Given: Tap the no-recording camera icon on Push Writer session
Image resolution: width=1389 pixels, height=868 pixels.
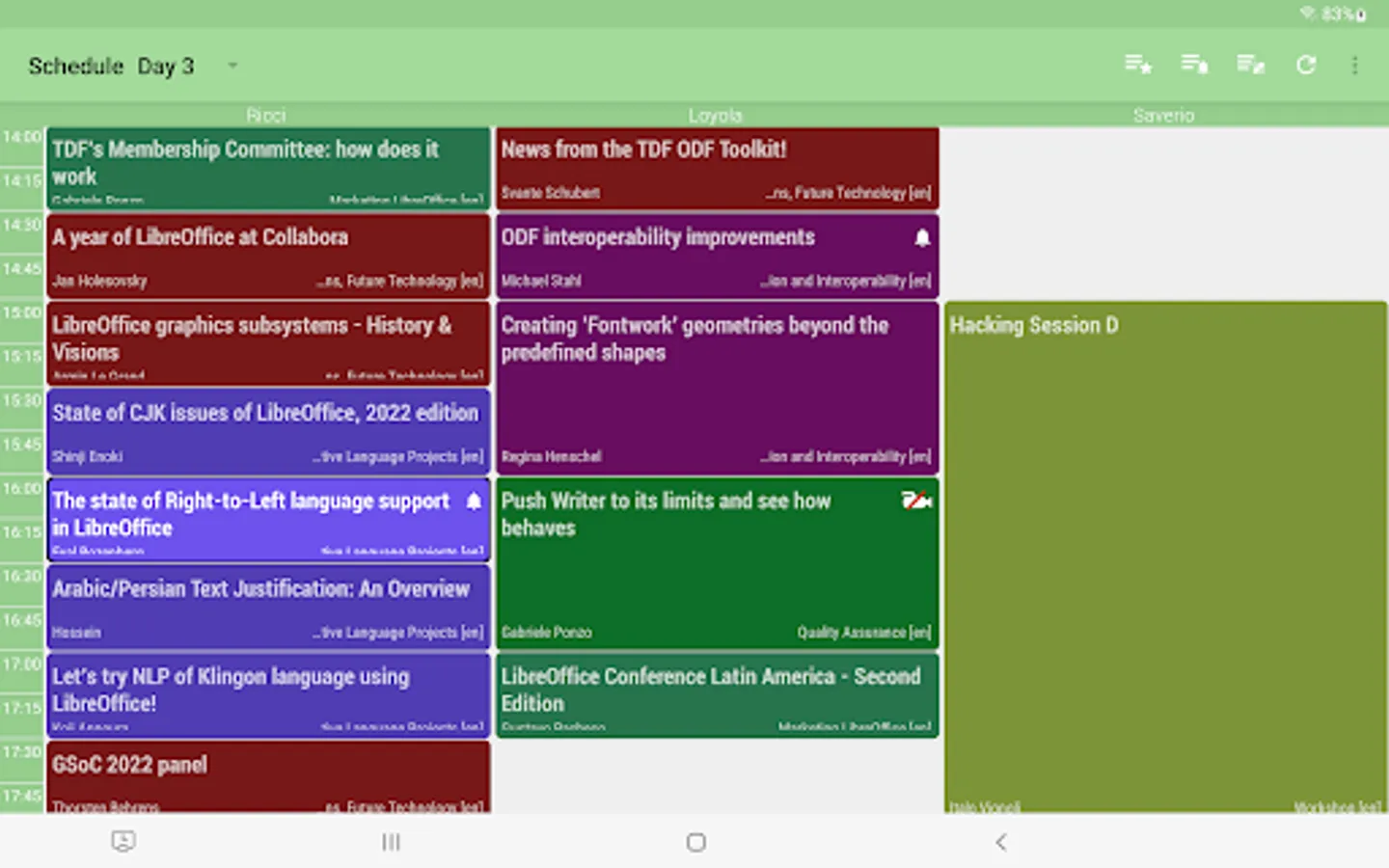Looking at the screenshot, I should [x=916, y=501].
